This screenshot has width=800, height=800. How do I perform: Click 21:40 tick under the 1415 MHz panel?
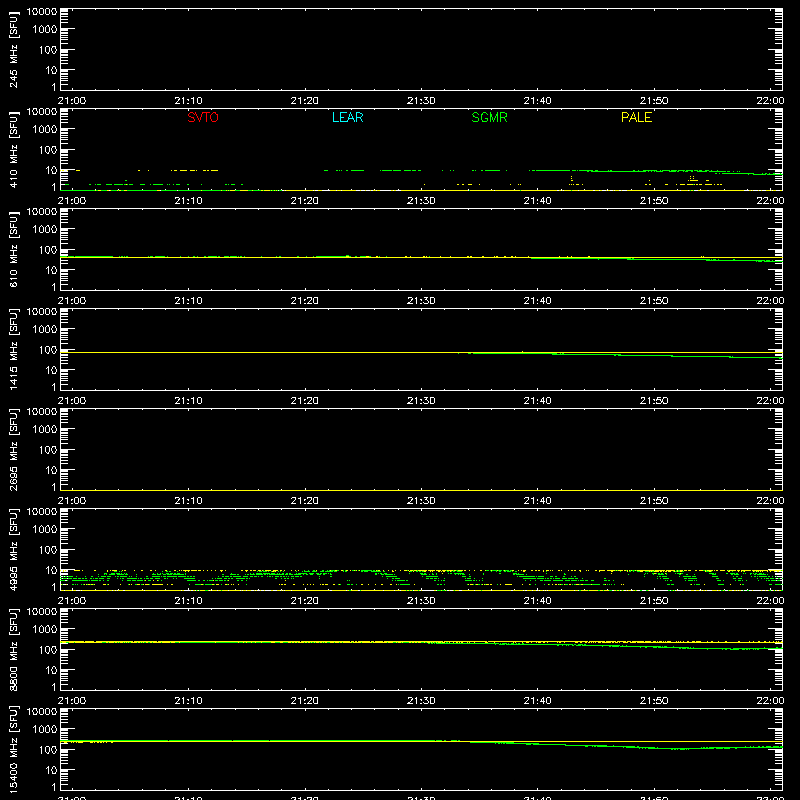537,401
